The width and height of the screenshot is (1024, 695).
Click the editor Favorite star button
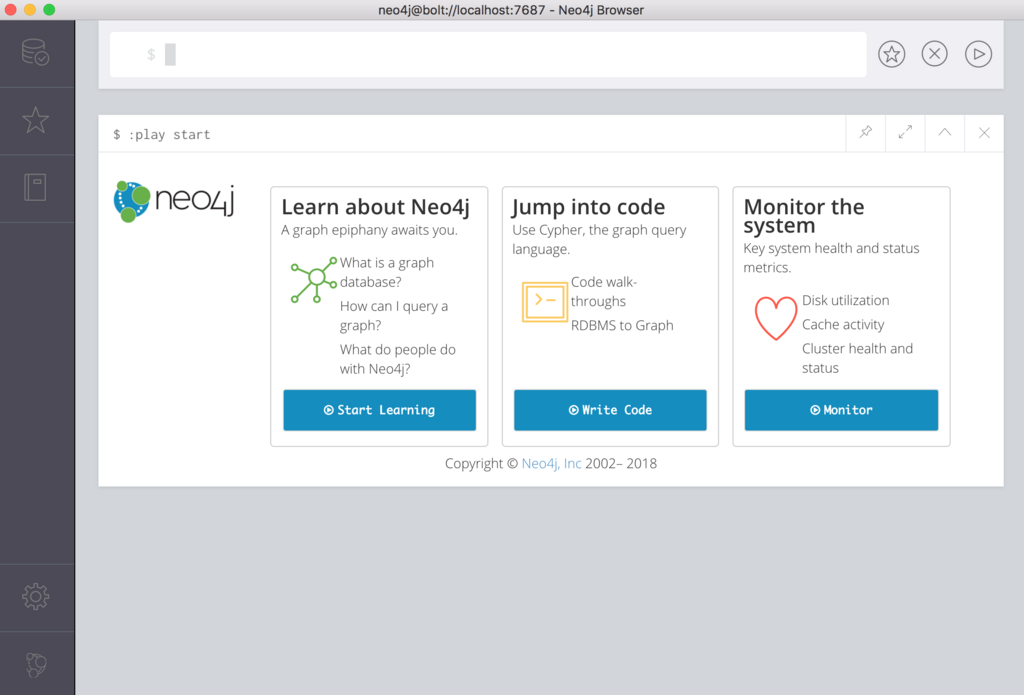coord(891,54)
